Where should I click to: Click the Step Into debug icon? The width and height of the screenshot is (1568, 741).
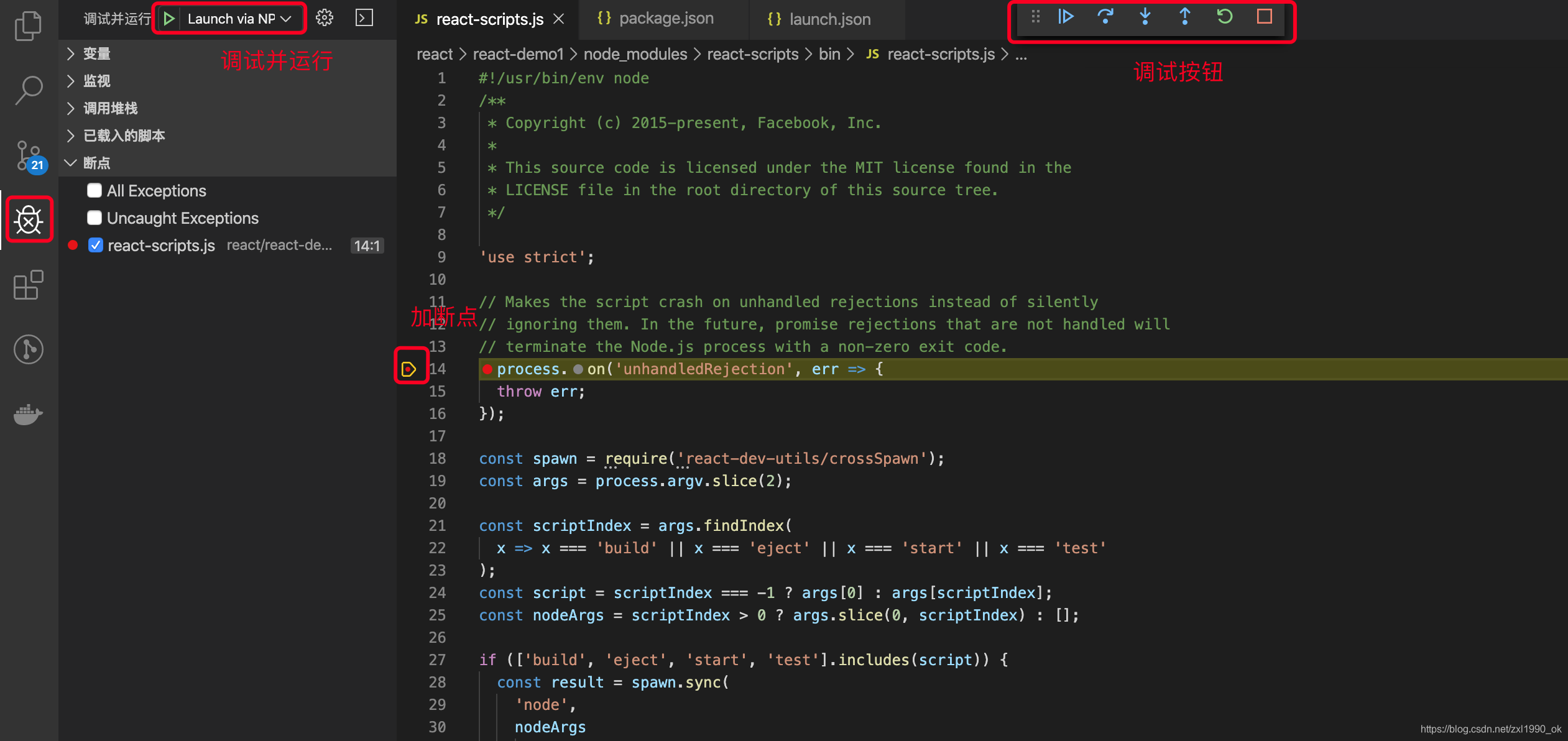(x=1145, y=17)
